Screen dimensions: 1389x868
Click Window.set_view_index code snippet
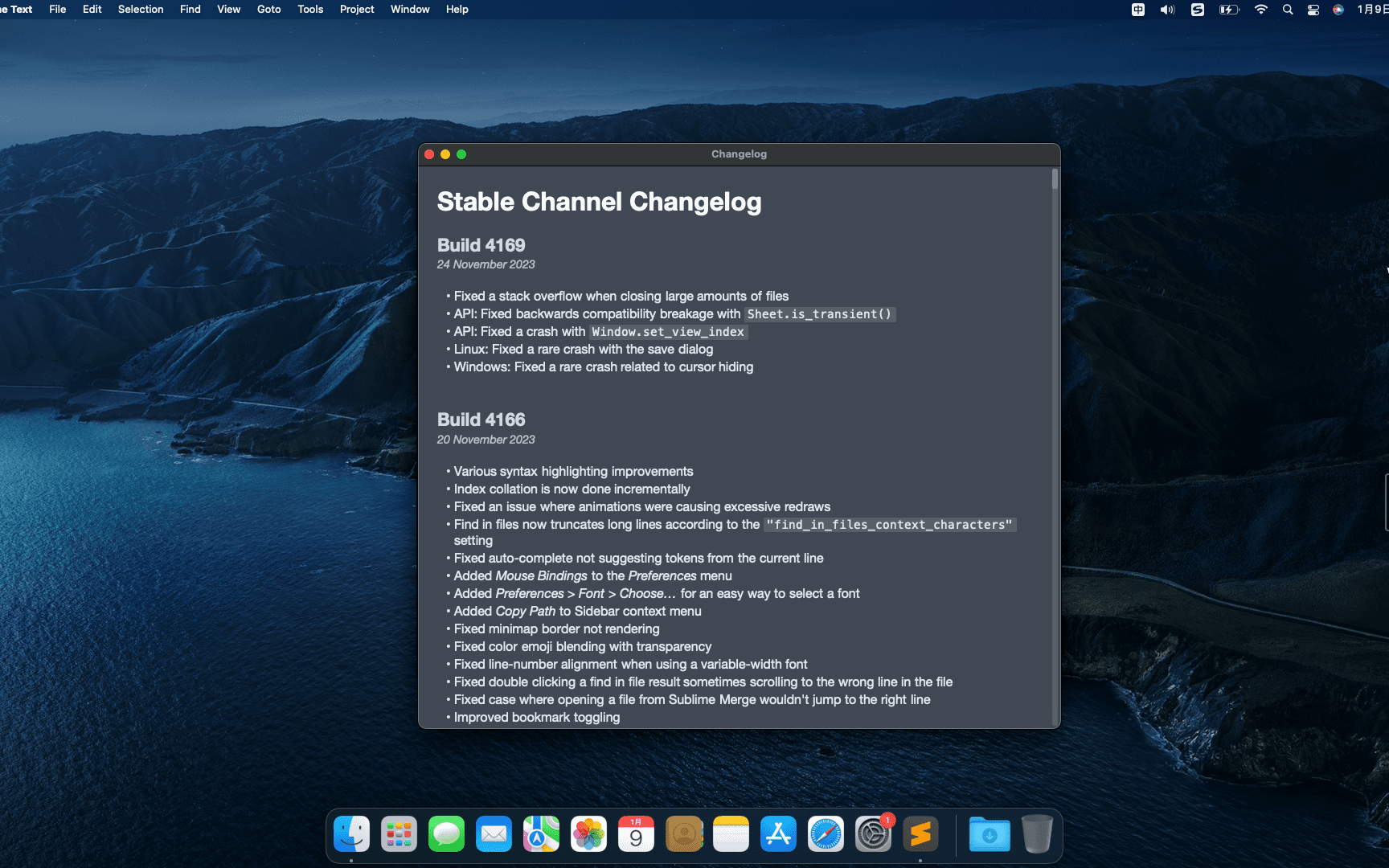coord(668,332)
